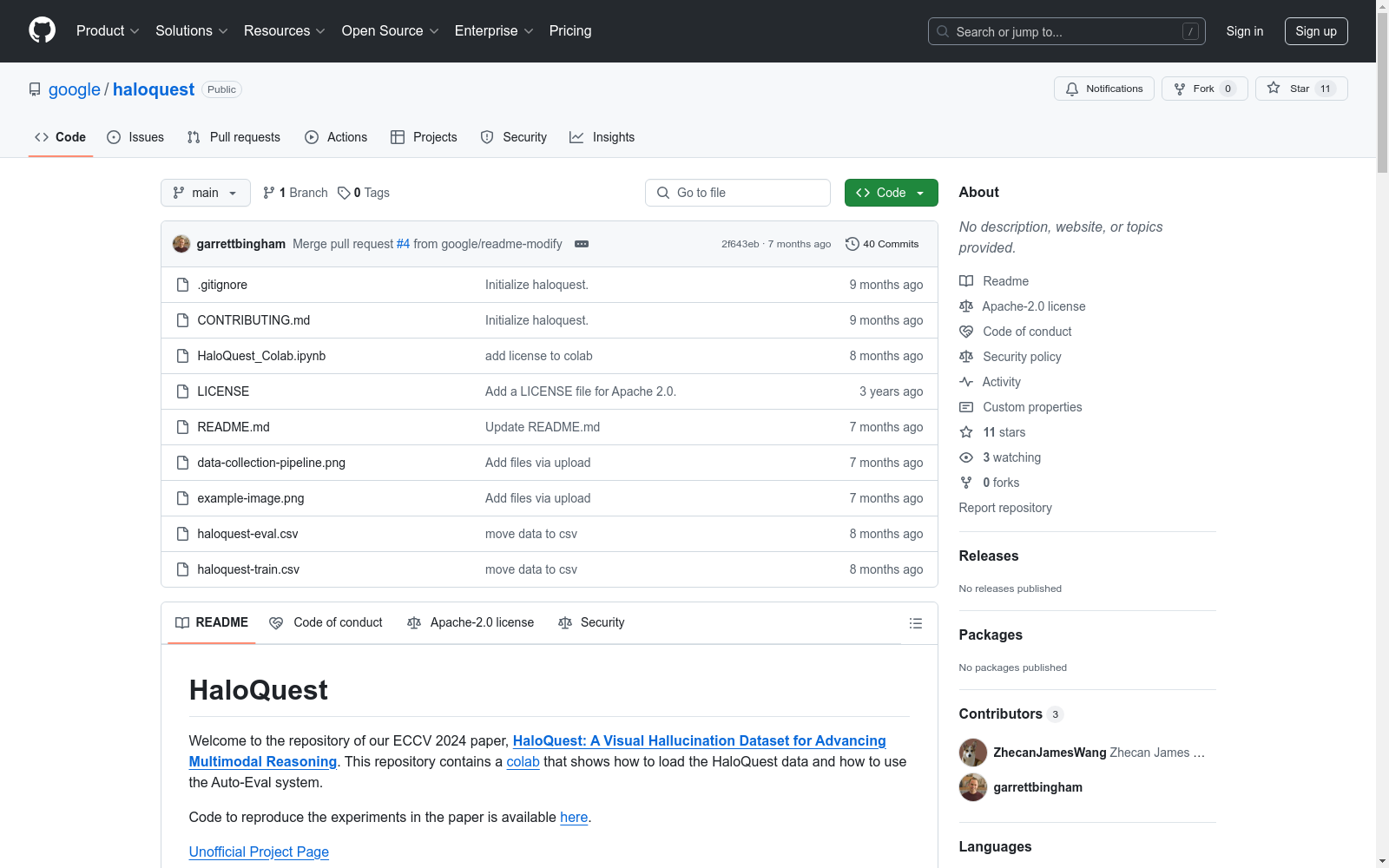Screen dimensions: 1389x868
Task: Click the Notifications bell icon
Action: pyautogui.click(x=1072, y=89)
